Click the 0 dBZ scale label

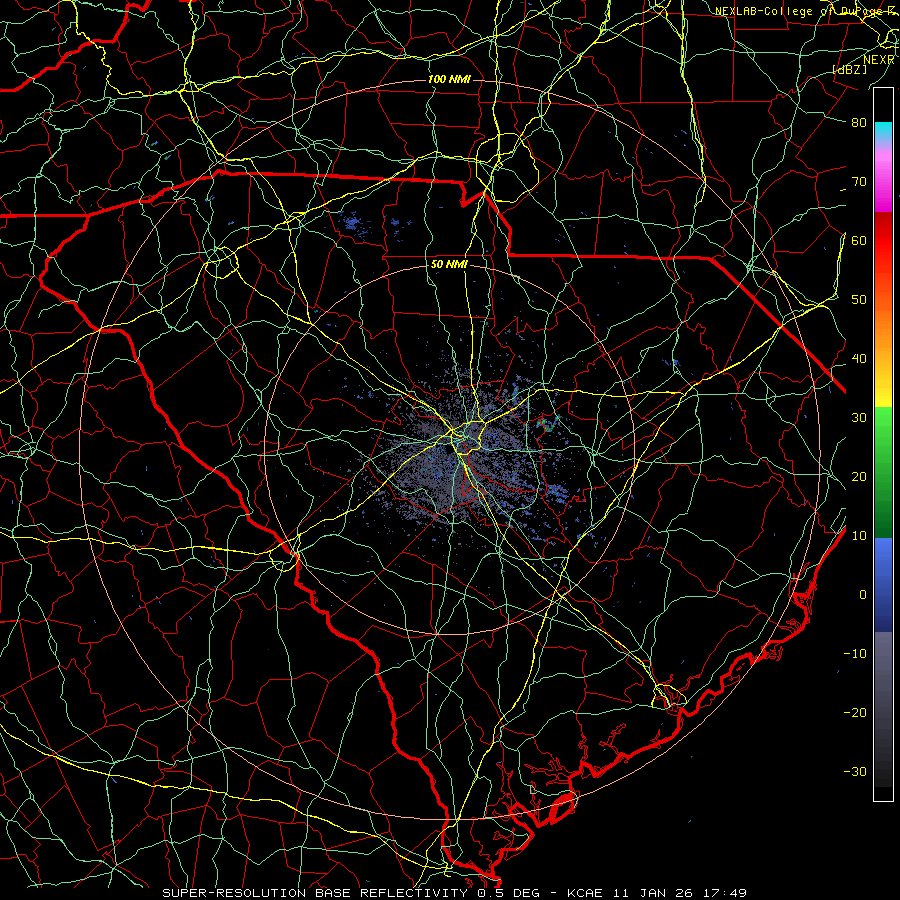point(863,595)
